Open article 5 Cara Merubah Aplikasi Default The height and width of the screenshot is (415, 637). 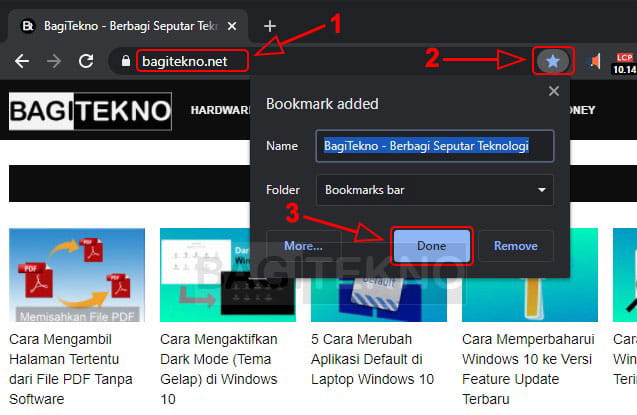click(x=373, y=359)
